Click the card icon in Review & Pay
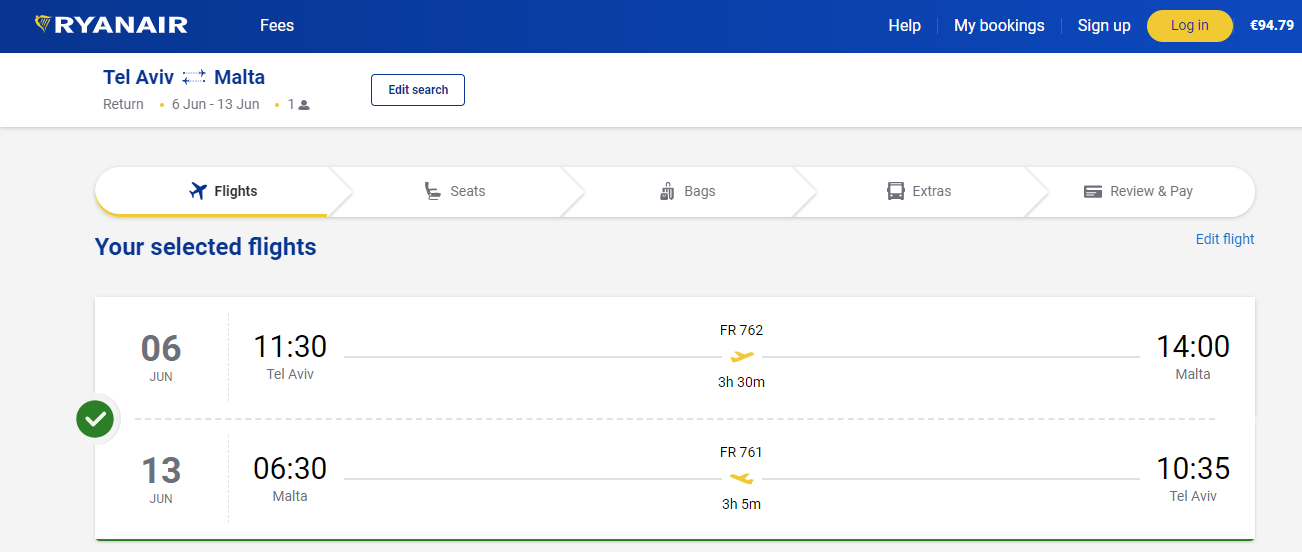The height and width of the screenshot is (552, 1302). click(1093, 191)
